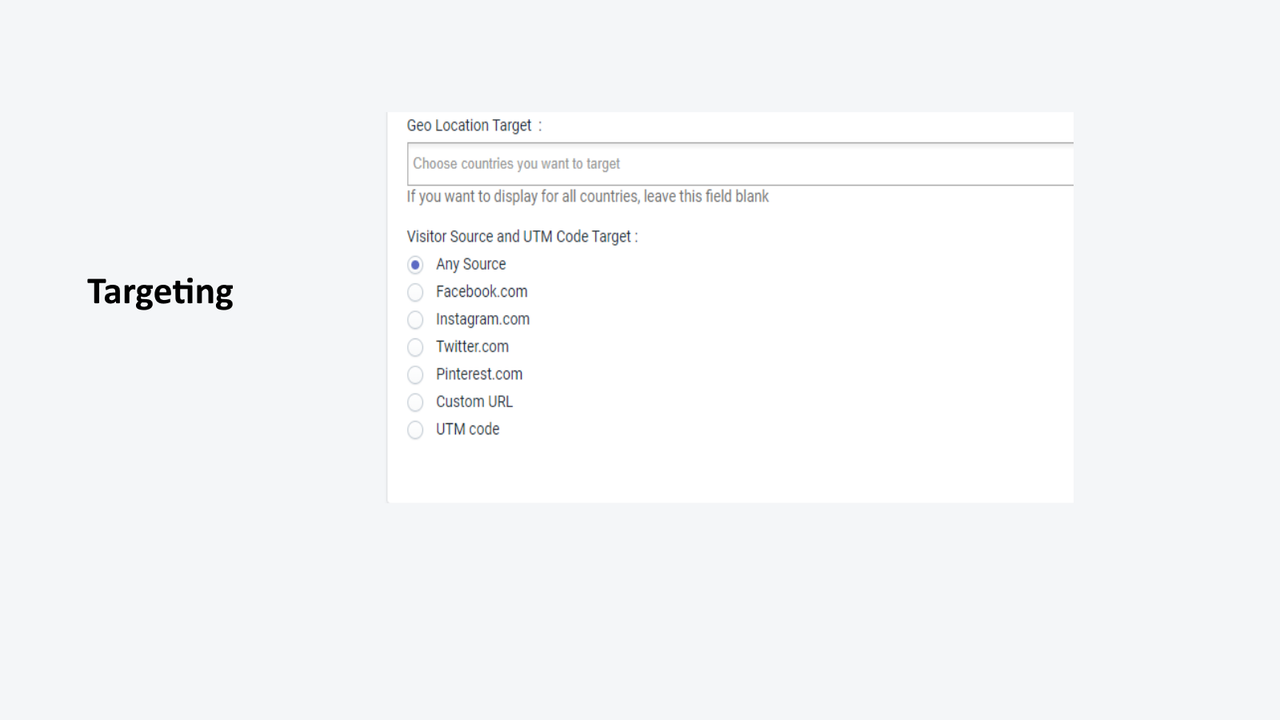This screenshot has width=1280, height=720.
Task: Choose Pinterest.com as source target
Action: [x=415, y=374]
